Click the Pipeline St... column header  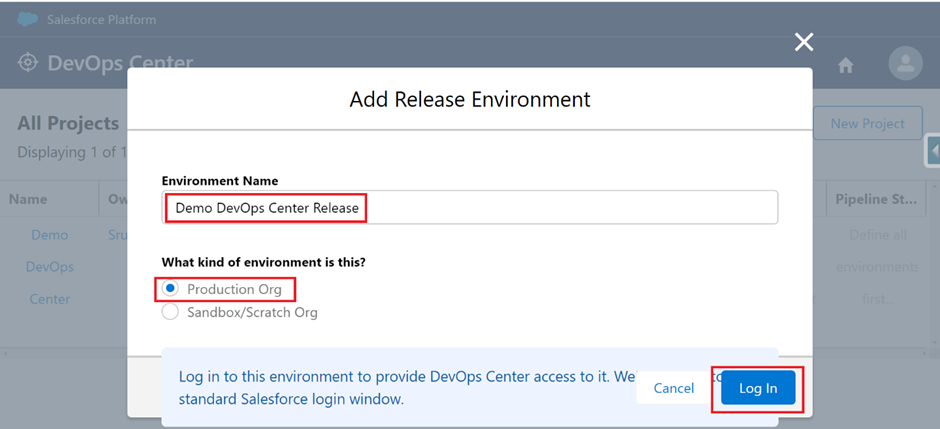point(876,199)
